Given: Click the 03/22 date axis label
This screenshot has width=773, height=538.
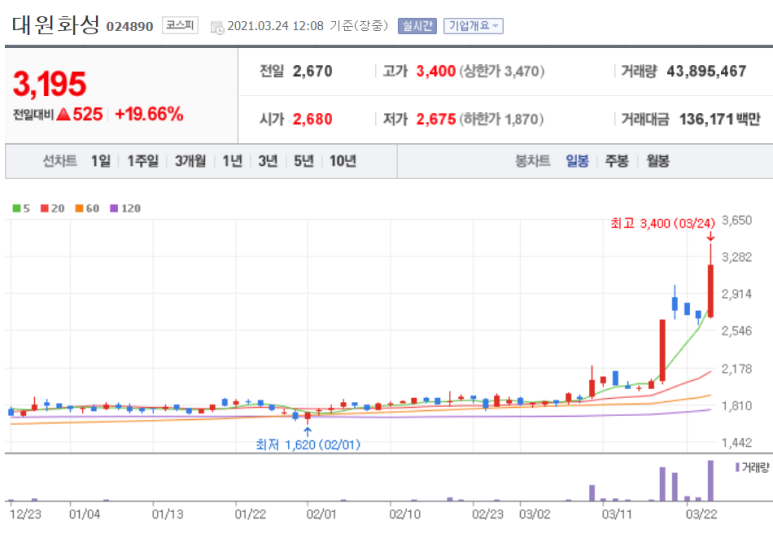Looking at the screenshot, I should [x=702, y=514].
